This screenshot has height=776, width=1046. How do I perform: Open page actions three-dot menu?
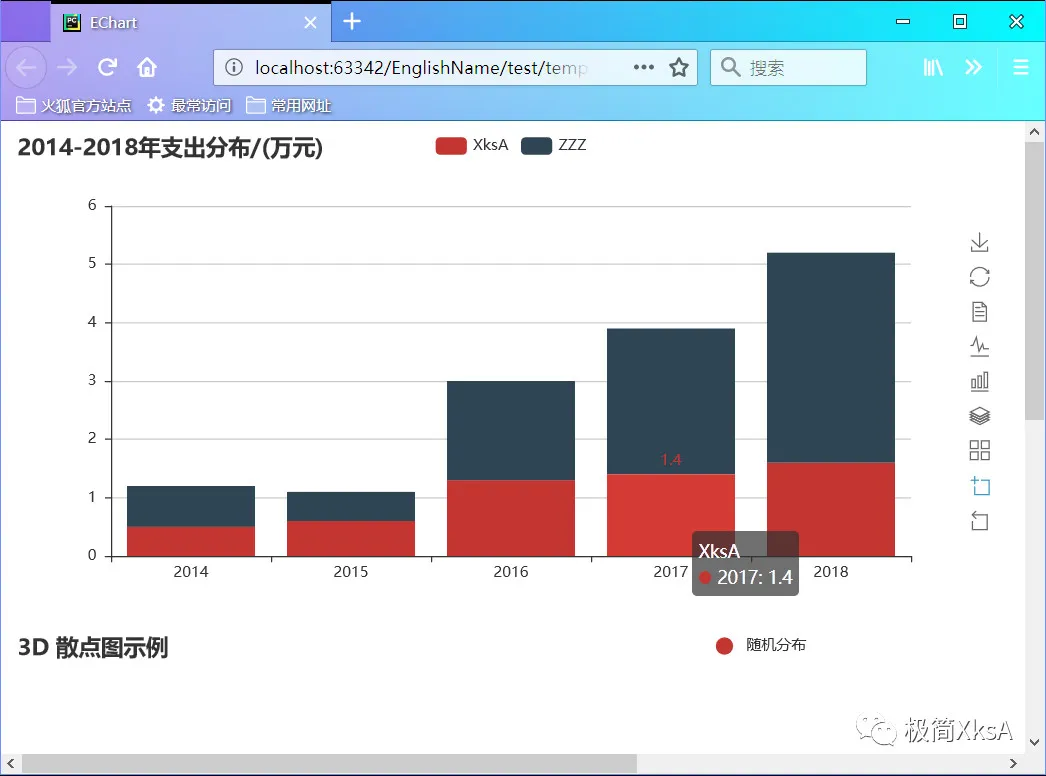pyautogui.click(x=644, y=67)
